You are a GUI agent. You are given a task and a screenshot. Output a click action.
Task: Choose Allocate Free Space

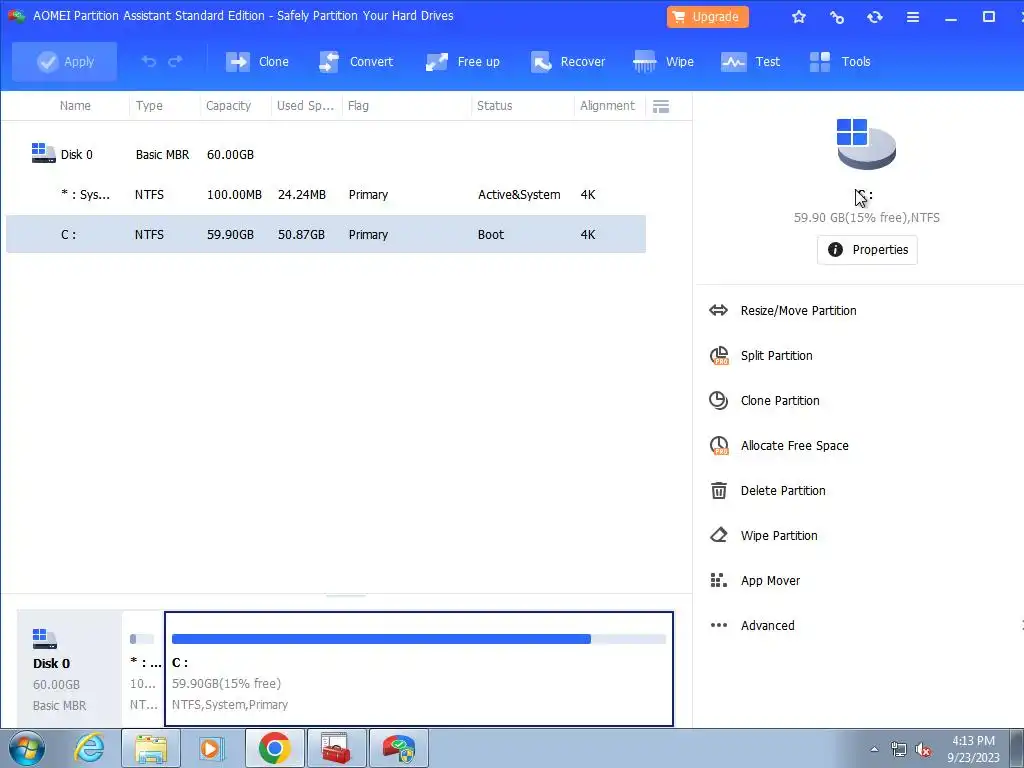click(x=794, y=445)
